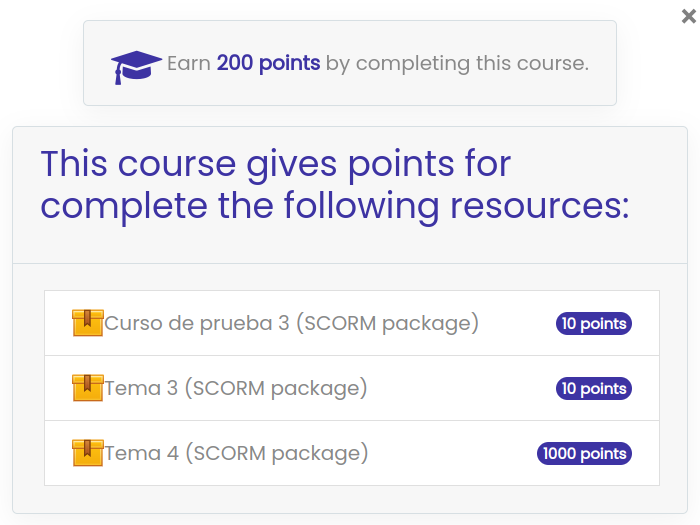Screen dimensions: 700x525
Task: Click "by completing this course" text
Action: point(458,63)
